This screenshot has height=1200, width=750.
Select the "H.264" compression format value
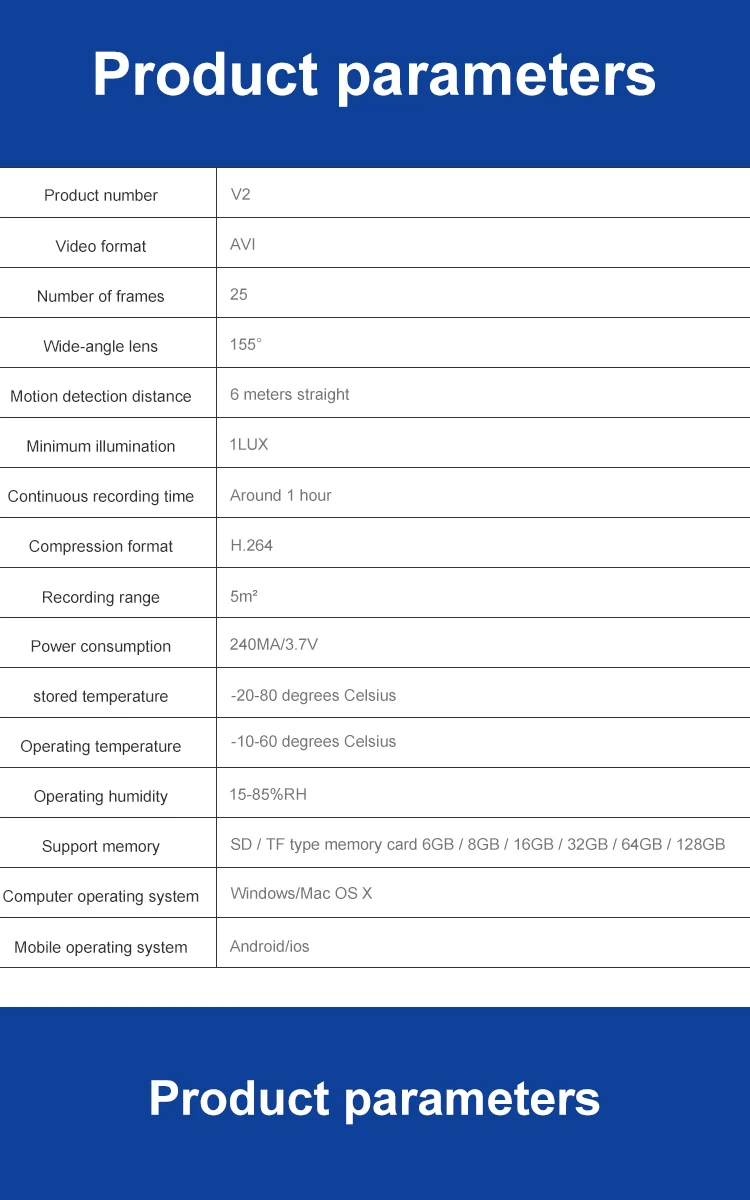pos(251,545)
